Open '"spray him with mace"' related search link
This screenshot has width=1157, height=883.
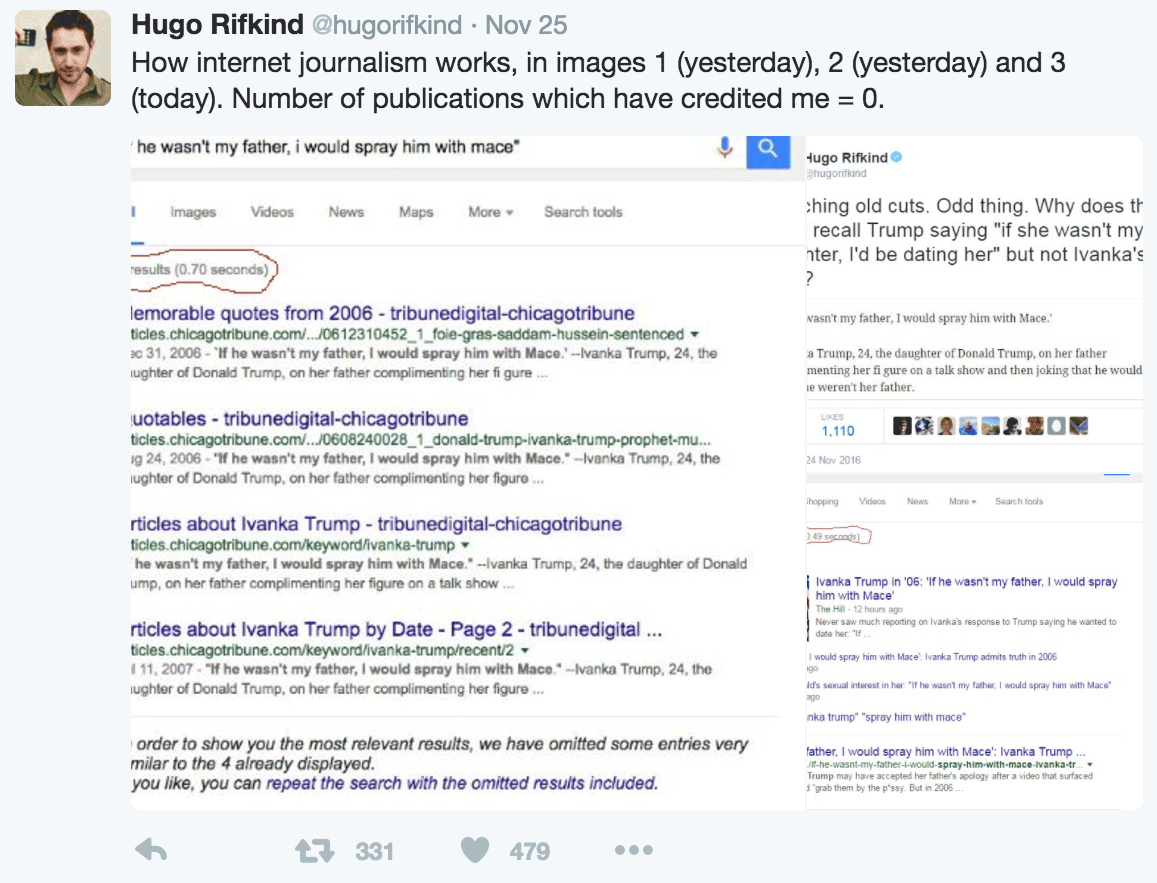(x=885, y=718)
